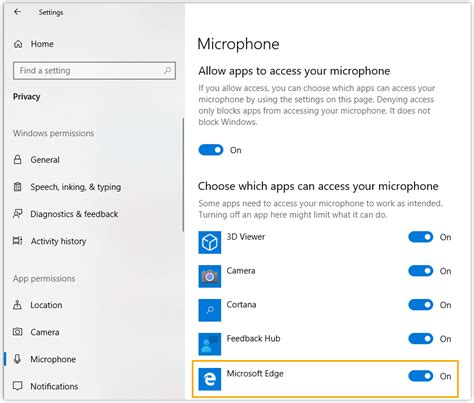Image resolution: width=474 pixels, height=403 pixels.
Task: Click the Location pin icon
Action: 17,304
